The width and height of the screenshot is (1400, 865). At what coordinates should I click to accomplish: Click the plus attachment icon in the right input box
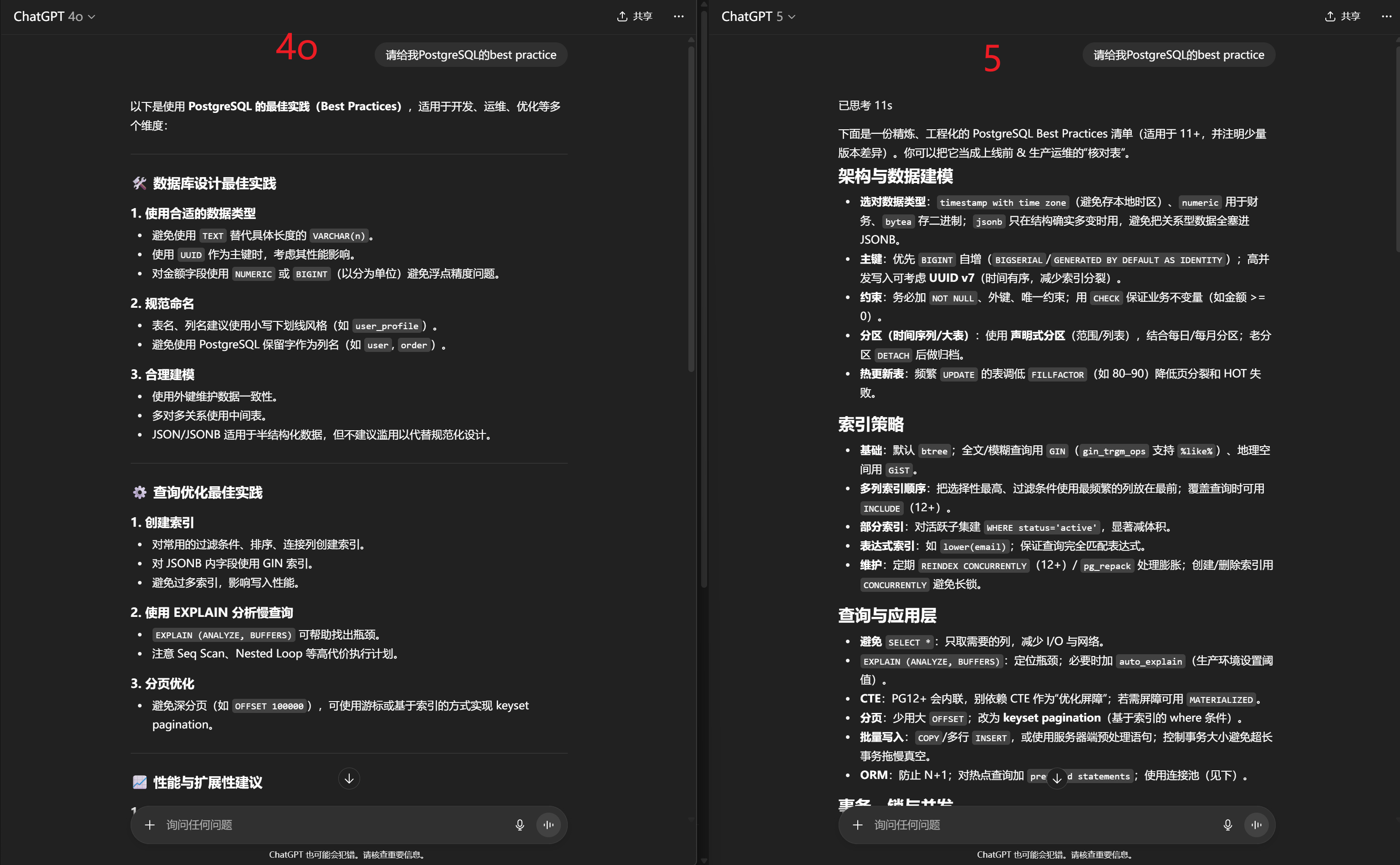pos(858,824)
